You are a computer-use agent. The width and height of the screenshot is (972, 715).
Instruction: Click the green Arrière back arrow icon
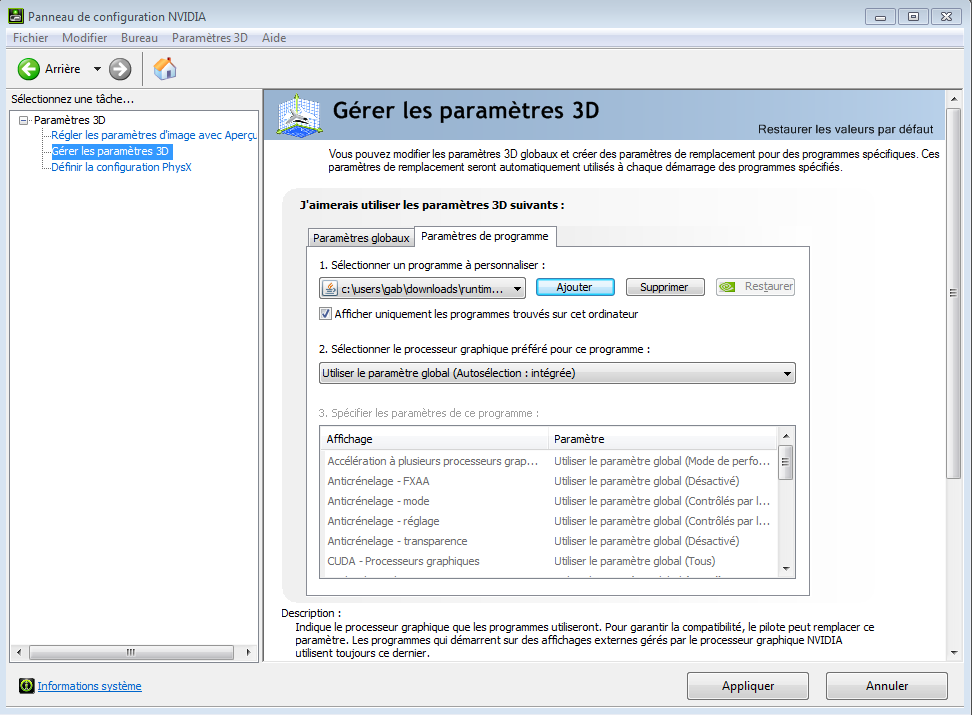pyautogui.click(x=29, y=69)
